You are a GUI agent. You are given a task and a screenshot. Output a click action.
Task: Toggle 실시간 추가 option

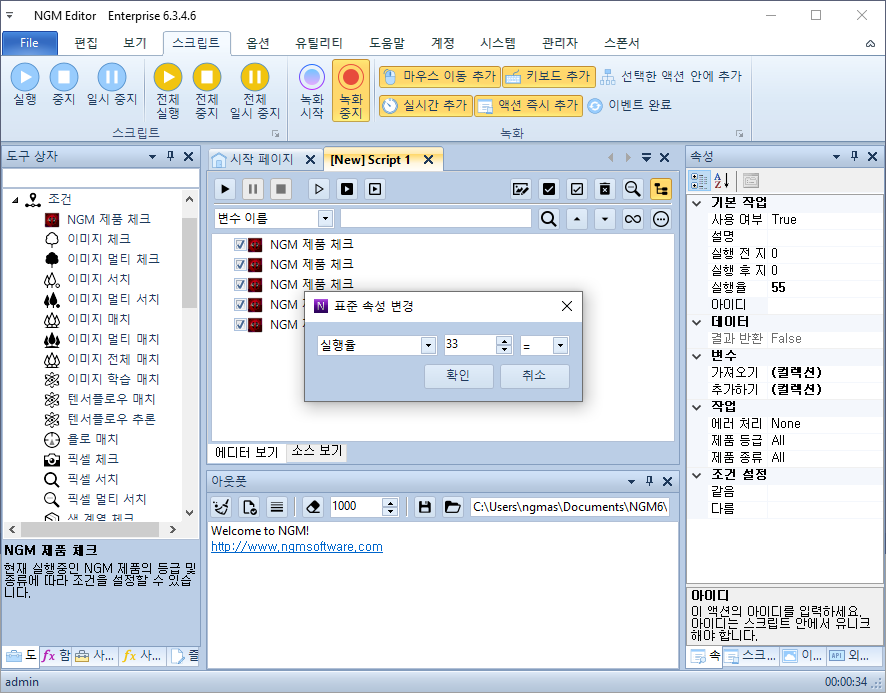tap(425, 105)
